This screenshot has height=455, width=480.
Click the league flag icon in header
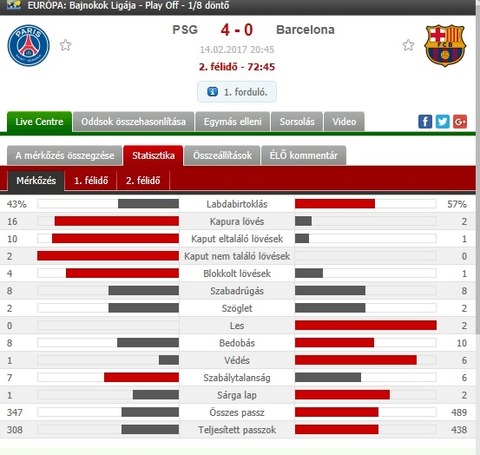[14, 5]
